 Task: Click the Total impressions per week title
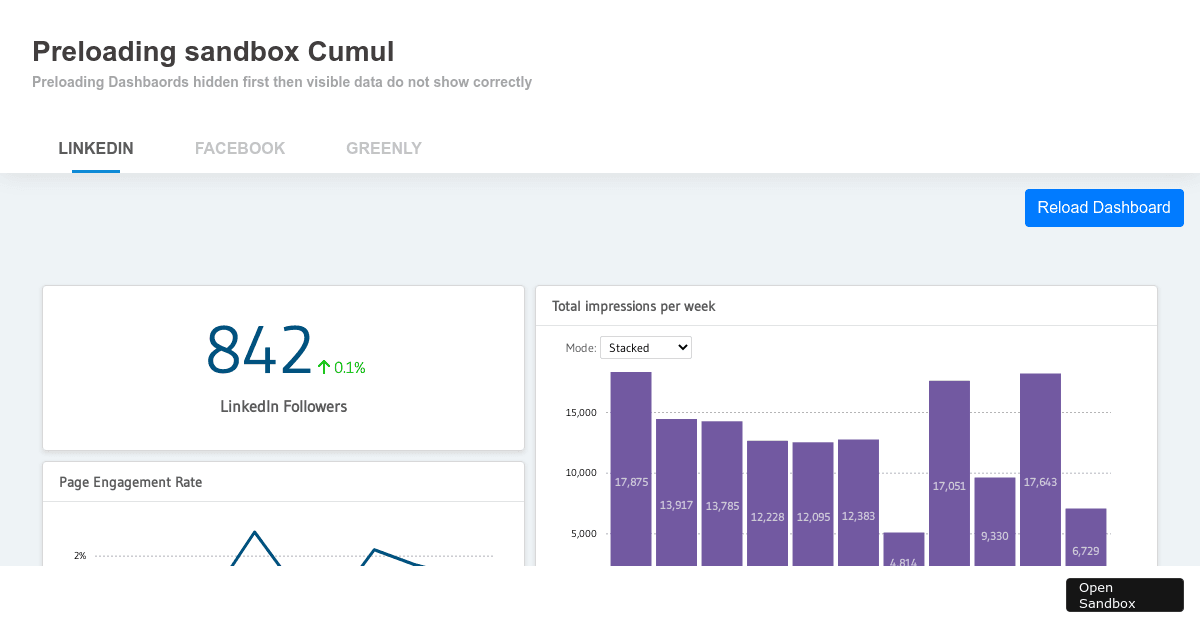point(633,306)
